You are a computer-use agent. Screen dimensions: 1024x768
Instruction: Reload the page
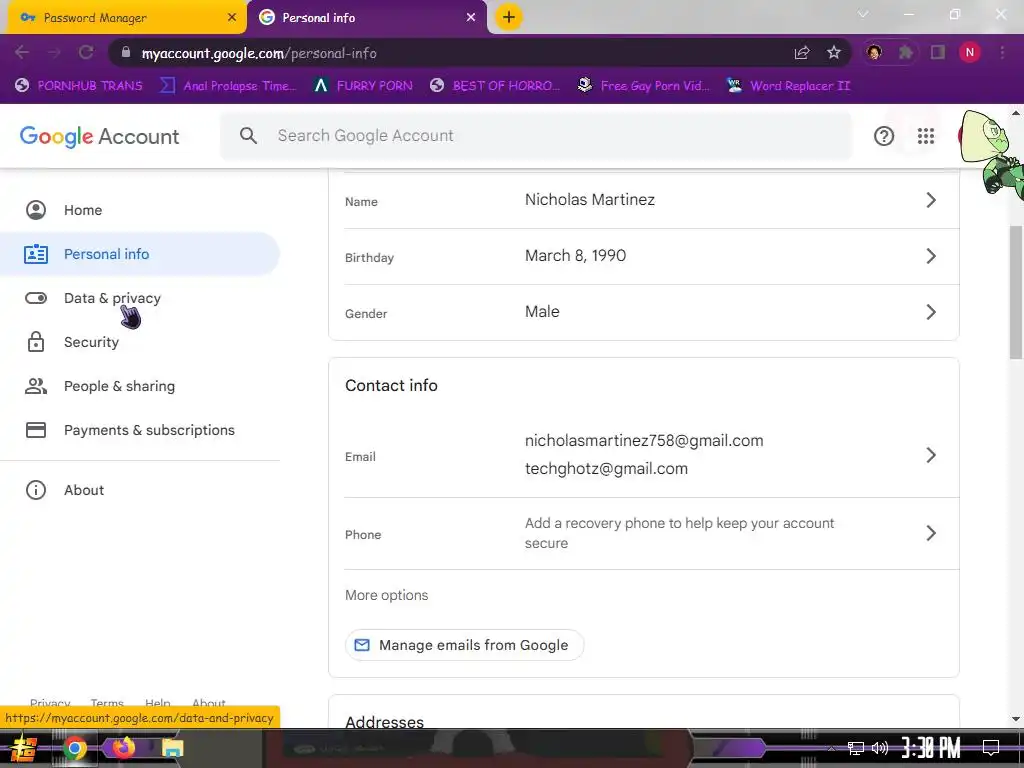click(x=86, y=52)
